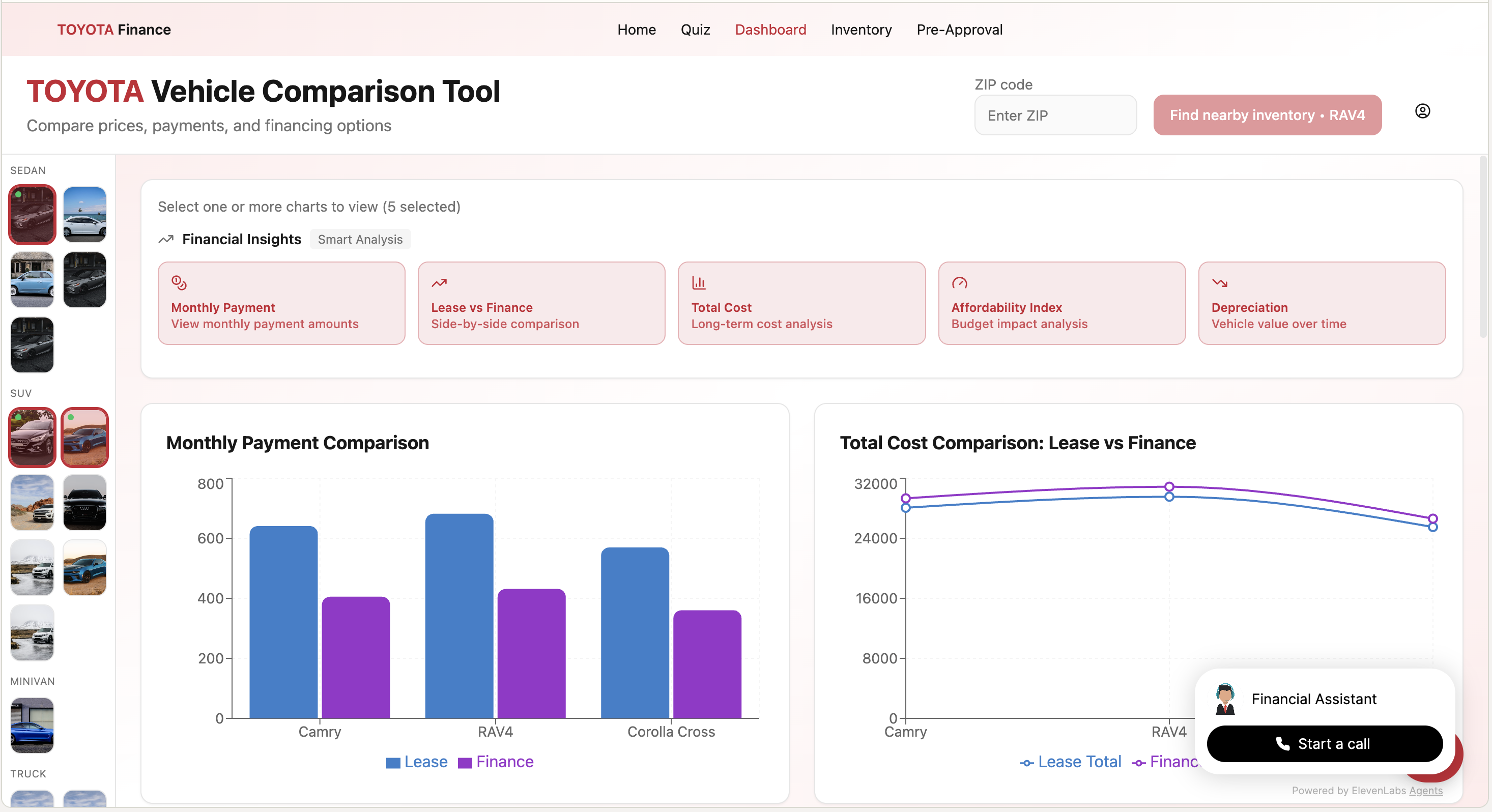This screenshot has height=812, width=1492.
Task: Click the Enter ZIP input field
Action: [1055, 115]
